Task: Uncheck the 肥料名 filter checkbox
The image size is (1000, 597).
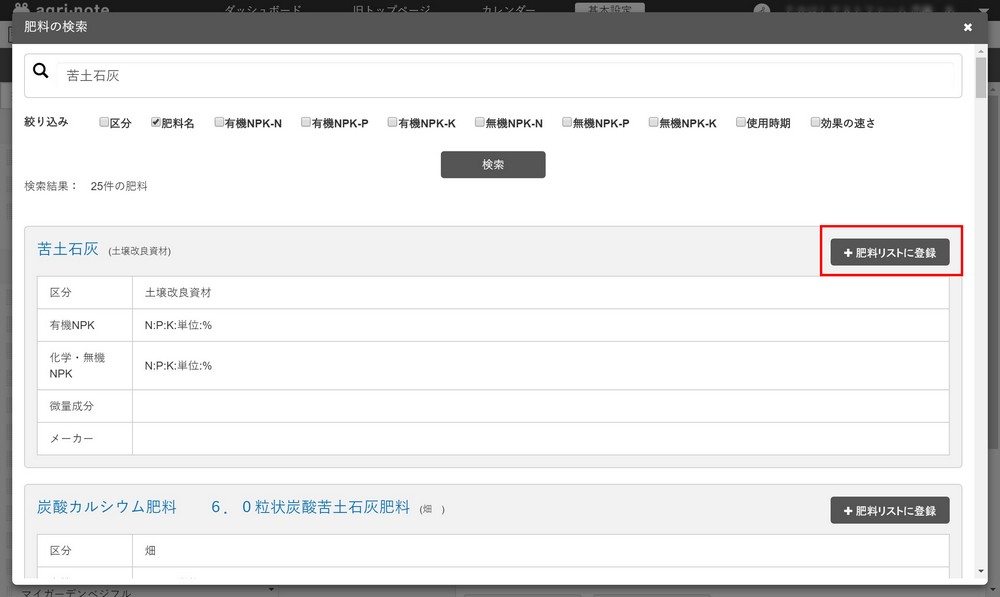Action: [x=156, y=123]
